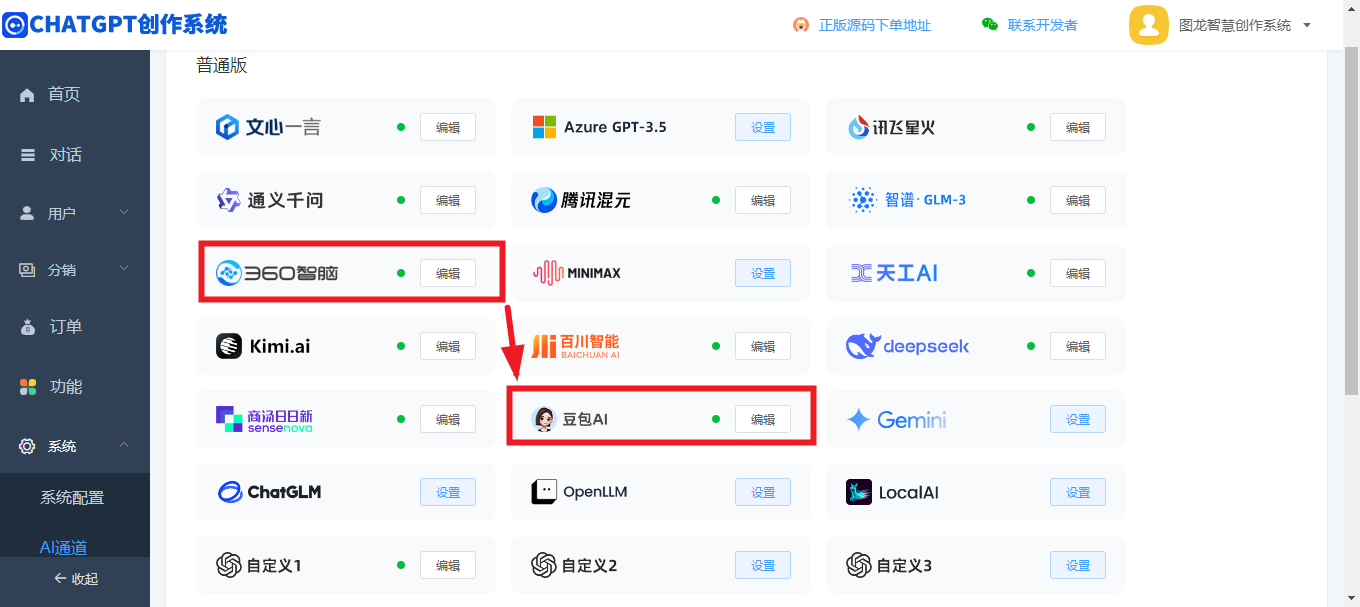Expand the 用户 submenu chevron
This screenshot has height=607, width=1360.
[124, 212]
